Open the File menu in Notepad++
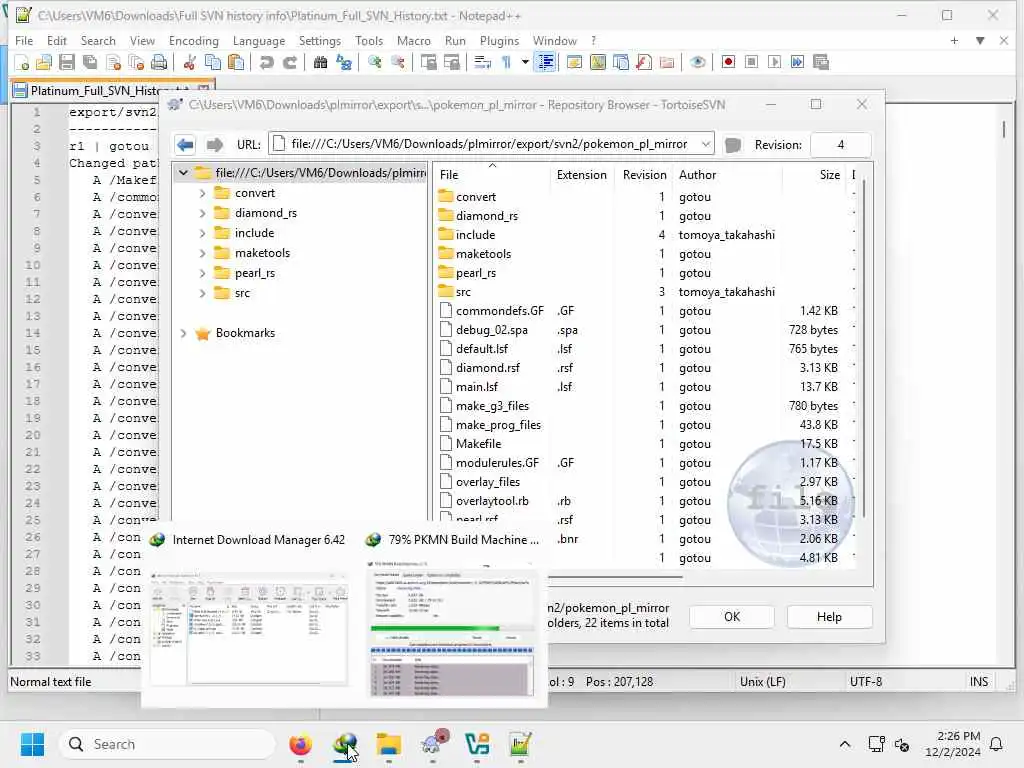This screenshot has width=1024, height=768. 24,40
